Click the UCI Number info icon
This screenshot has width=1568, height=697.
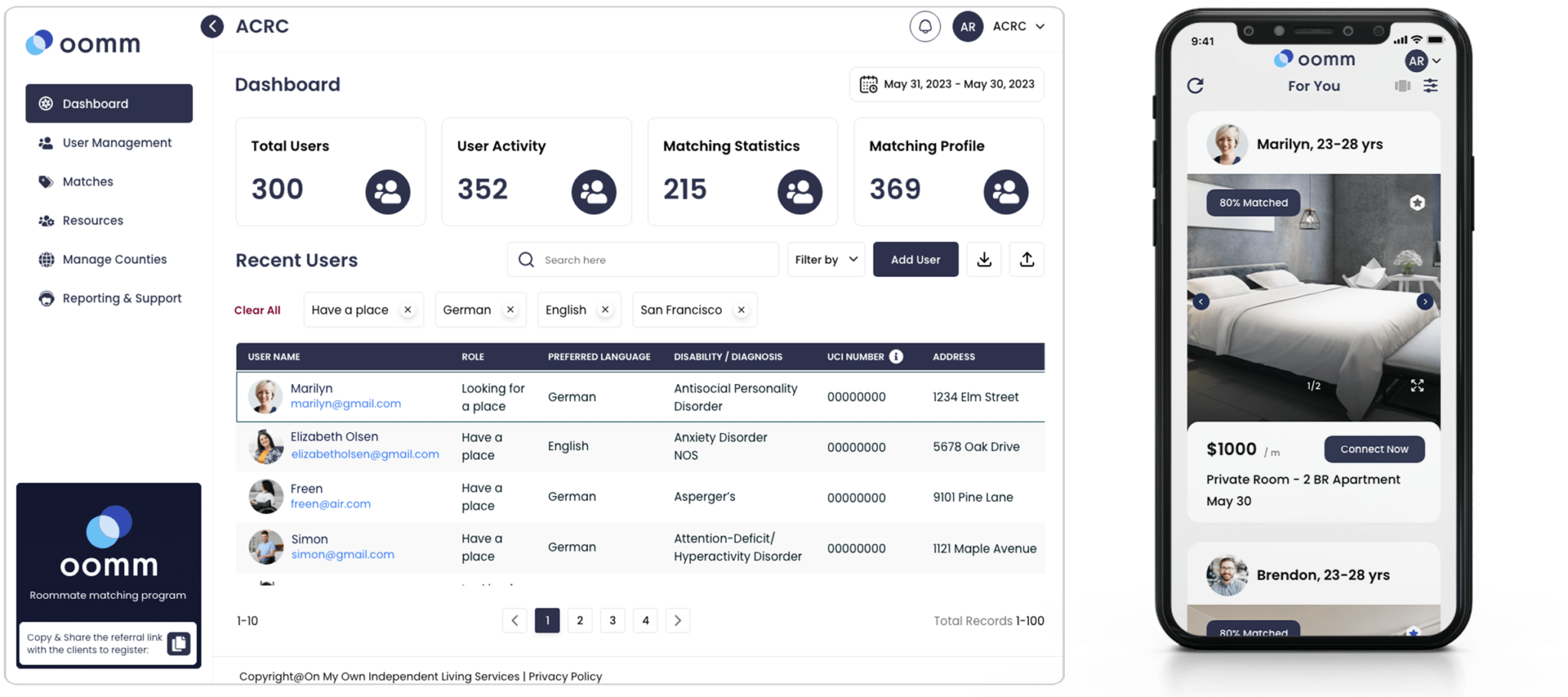[x=896, y=357]
